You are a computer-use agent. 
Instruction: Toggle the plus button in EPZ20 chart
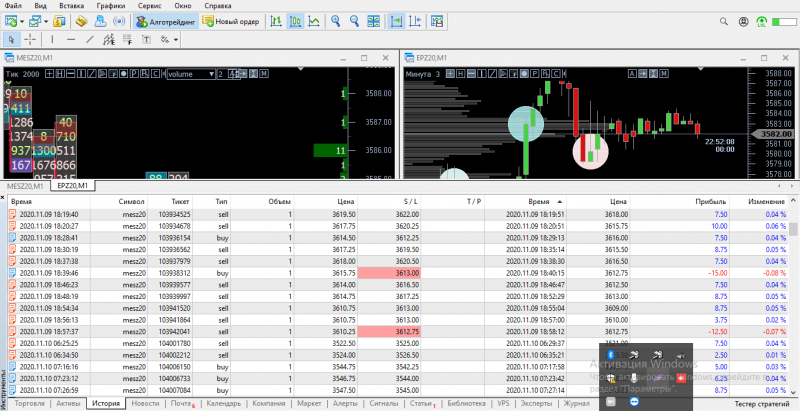[449, 73]
